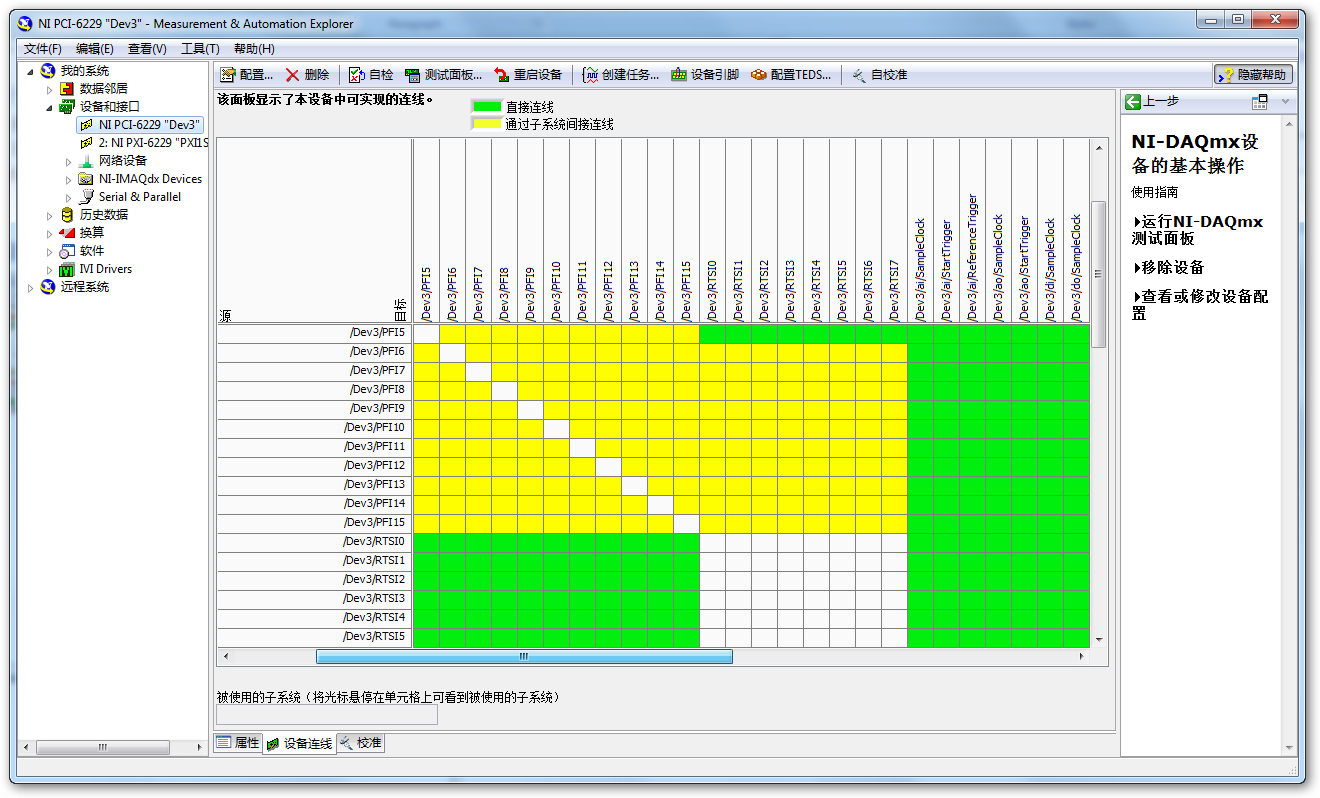This screenshot has height=798, width=1320.
Task: Expand the IVI Drivers tree node
Action: click(x=49, y=269)
